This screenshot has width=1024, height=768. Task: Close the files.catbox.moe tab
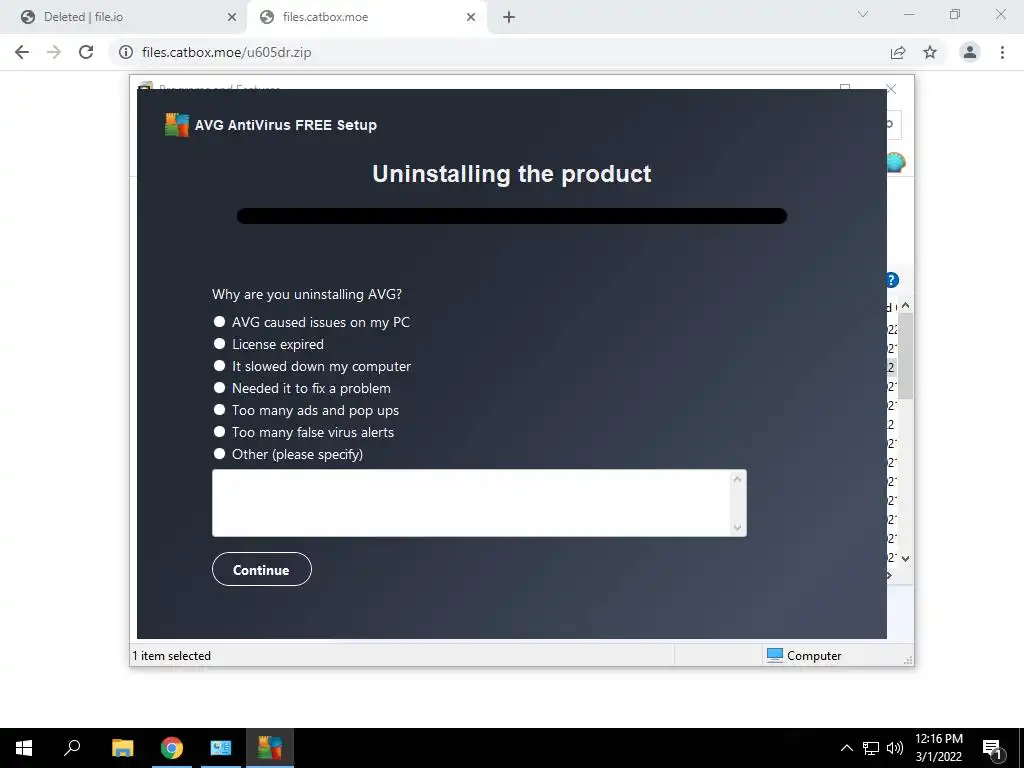point(471,17)
